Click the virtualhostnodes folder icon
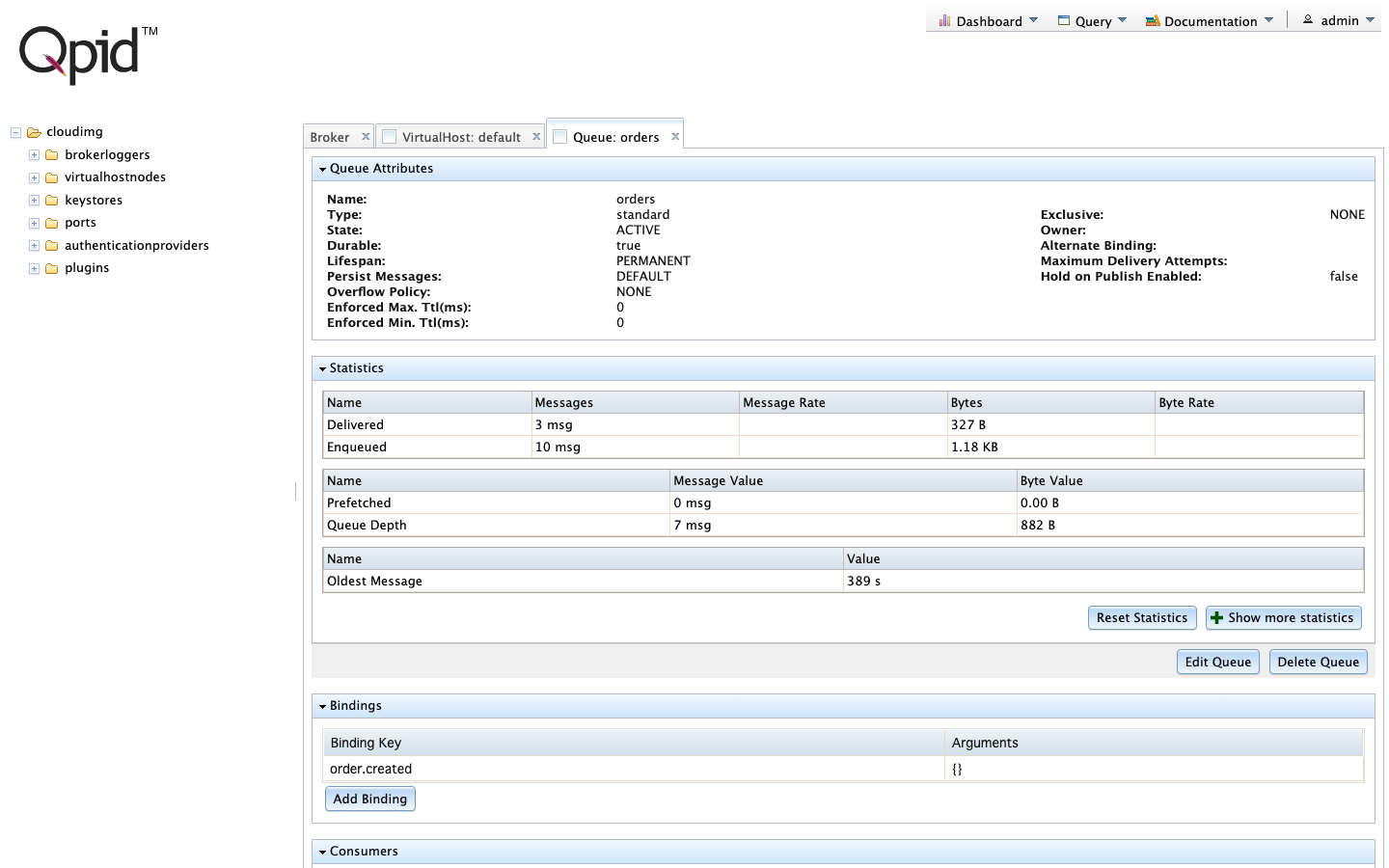1389x868 pixels. point(52,177)
